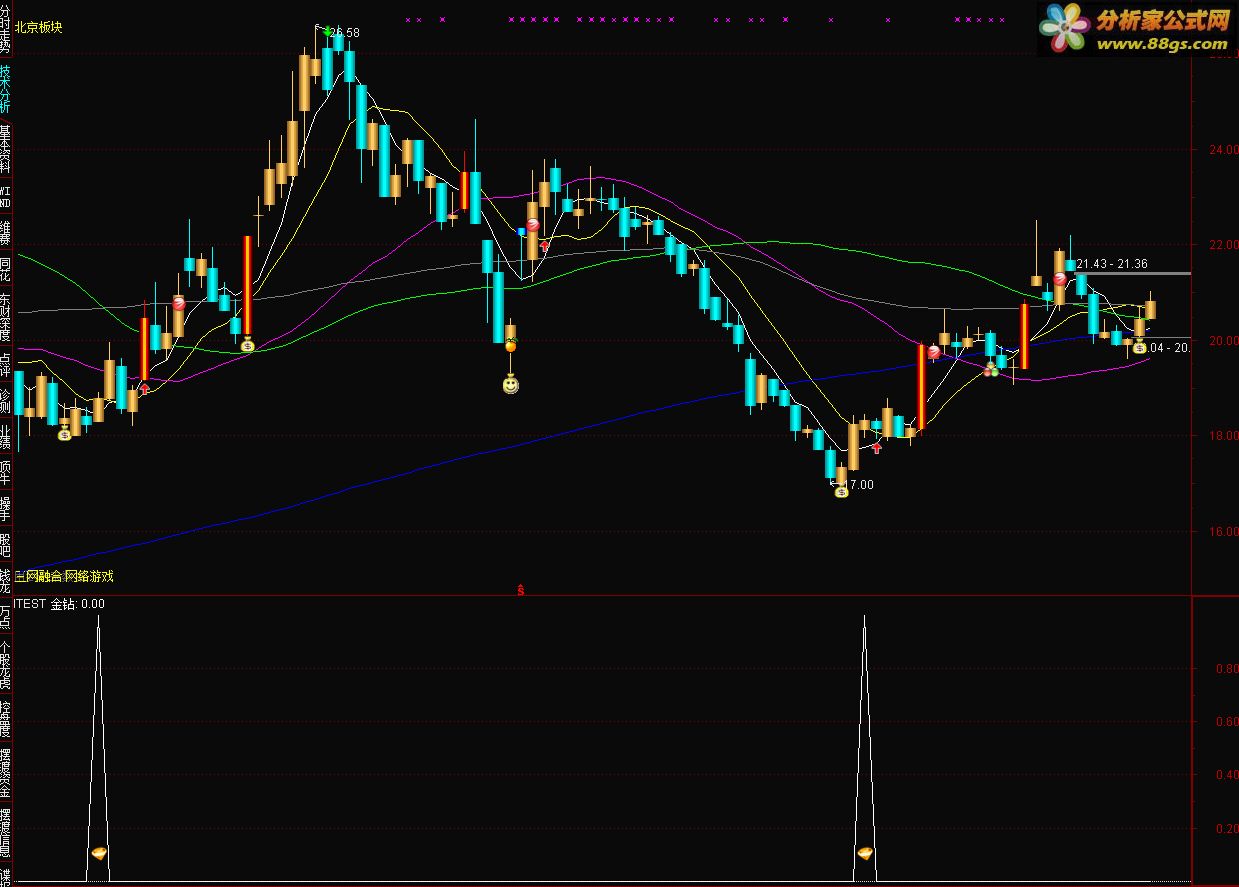
Task: Open the 分时走势 side tab
Action: click(6, 30)
